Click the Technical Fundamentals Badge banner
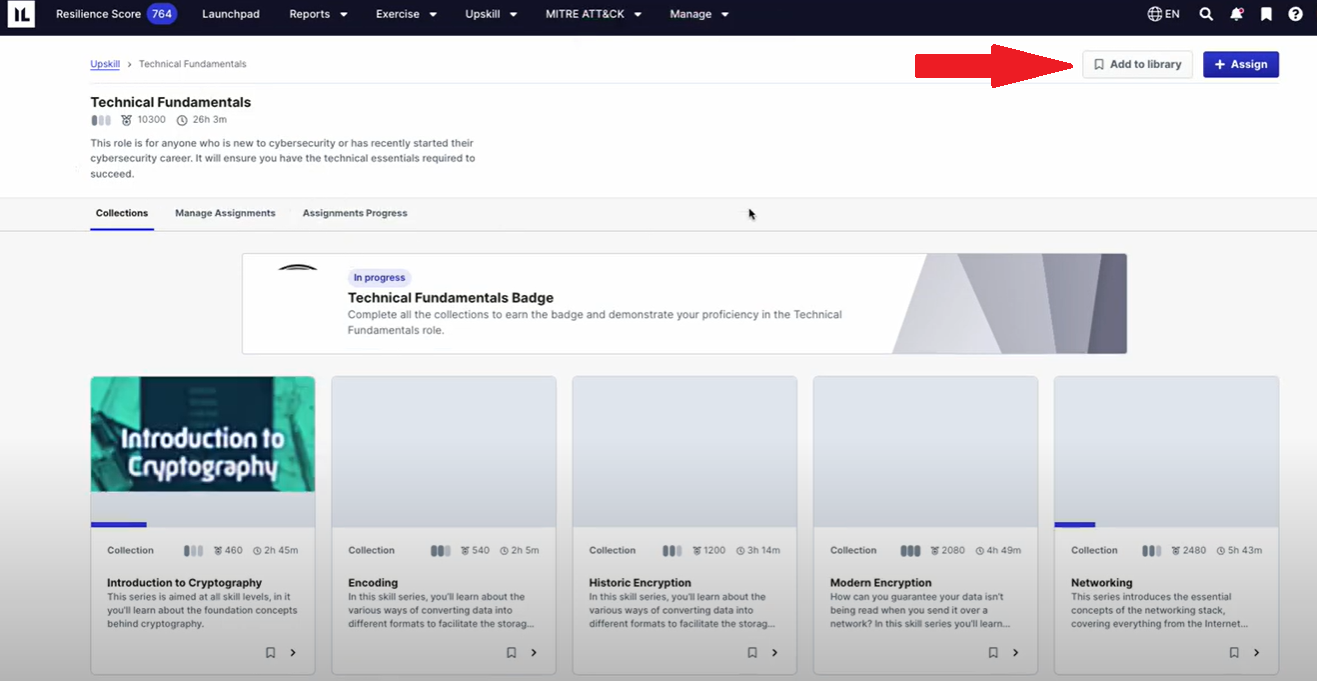The image size is (1317, 681). click(684, 303)
